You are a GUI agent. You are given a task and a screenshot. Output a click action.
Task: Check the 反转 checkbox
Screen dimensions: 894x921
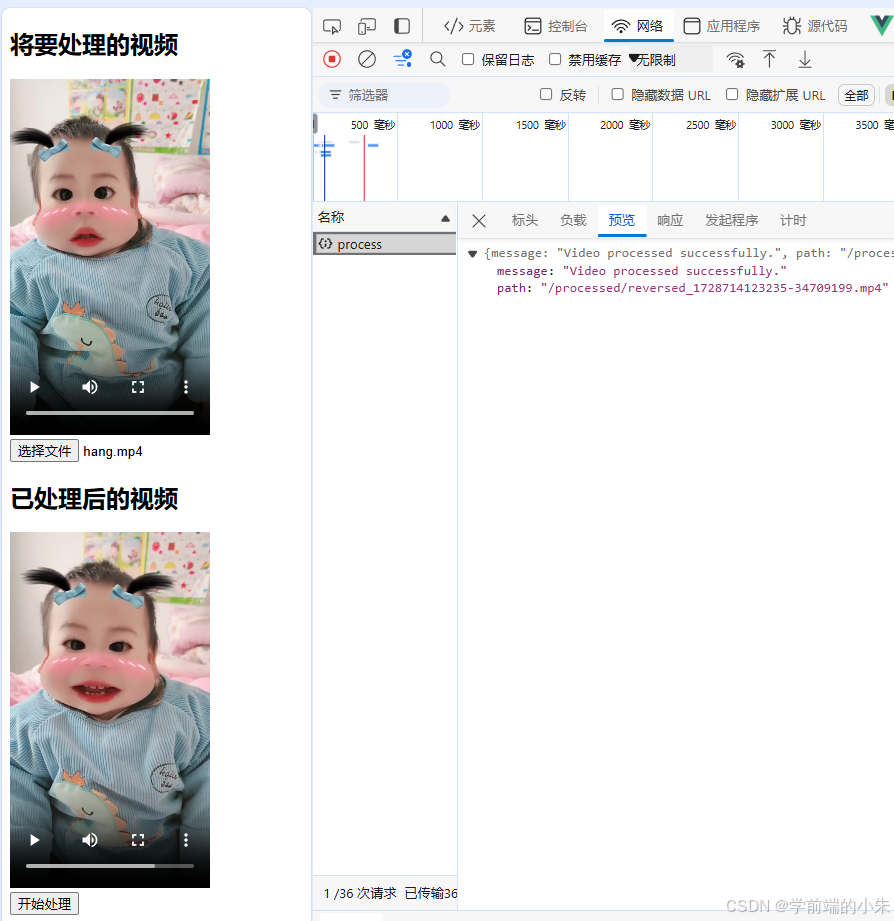tap(546, 94)
